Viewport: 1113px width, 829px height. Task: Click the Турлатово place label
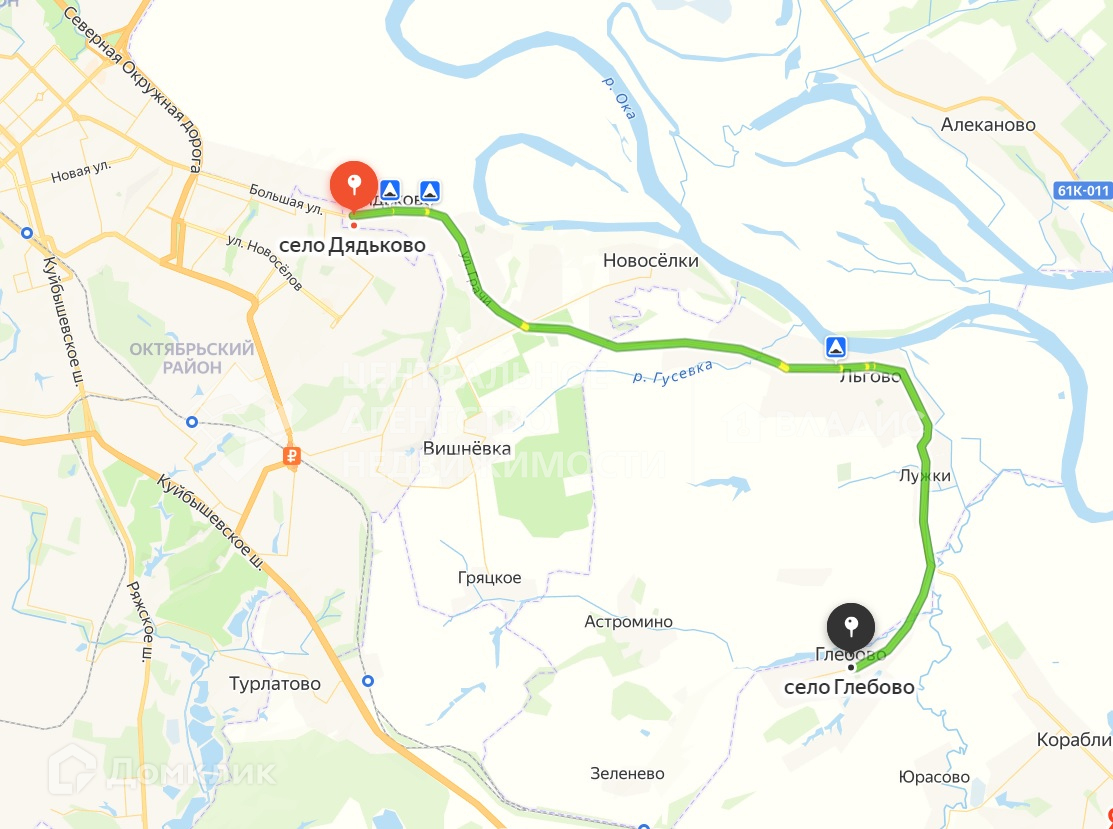pyautogui.click(x=275, y=683)
